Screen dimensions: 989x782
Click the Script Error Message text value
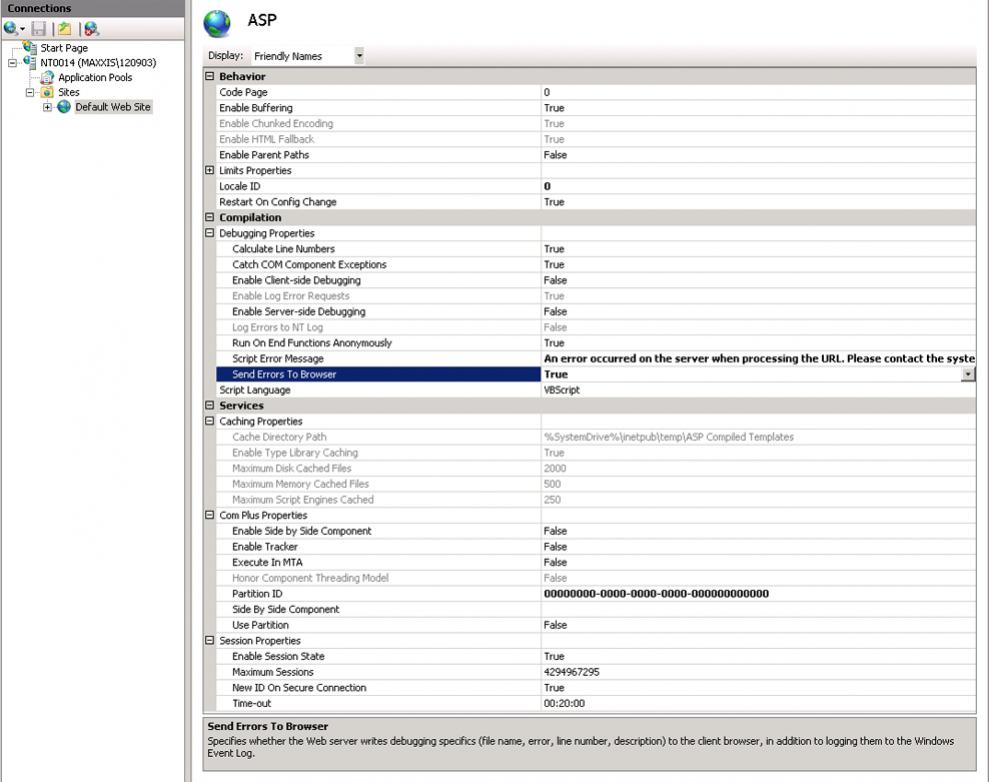coord(759,358)
